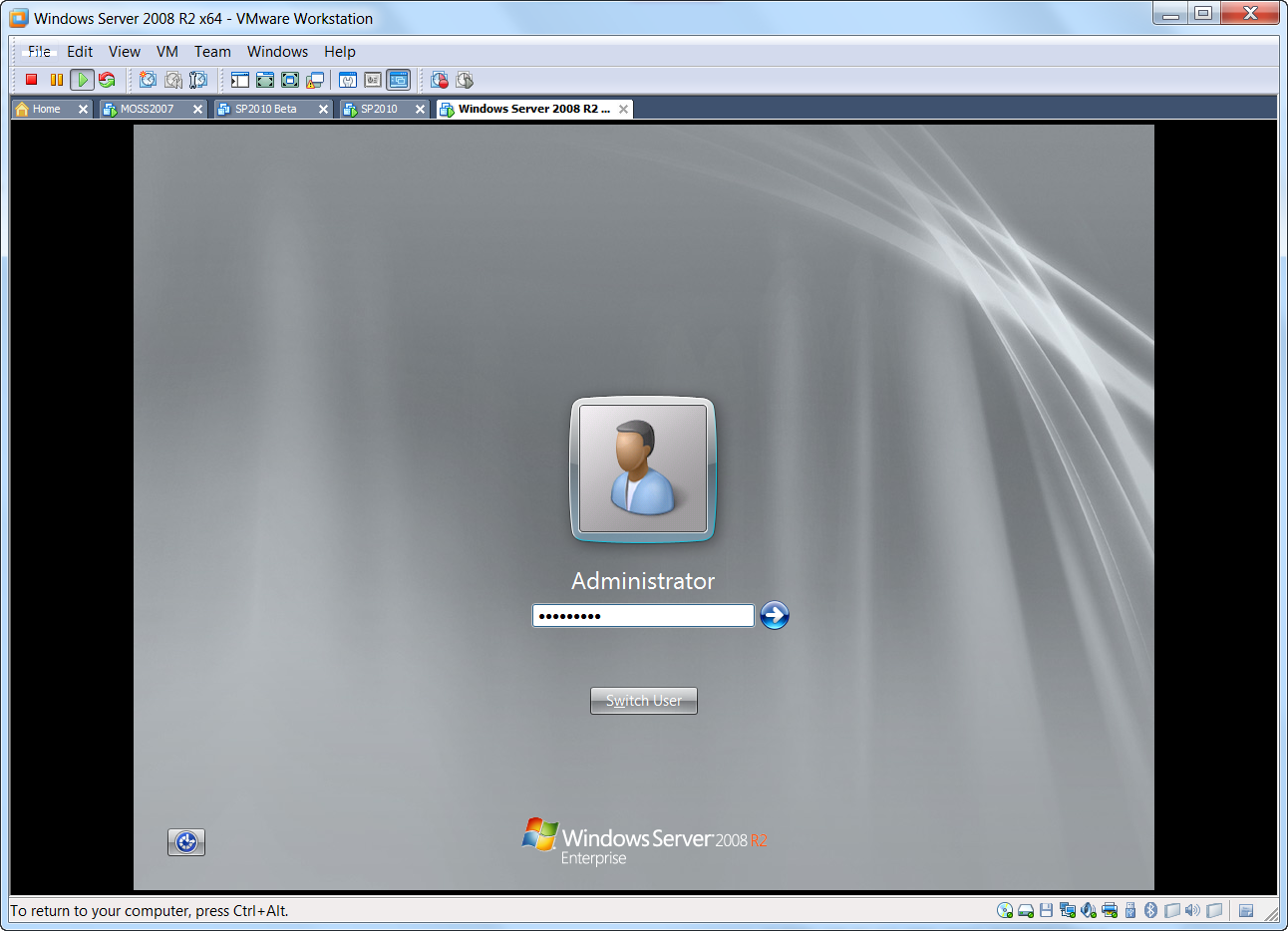Show the appliance view icon
The height and width of the screenshot is (931, 1288).
373,80
